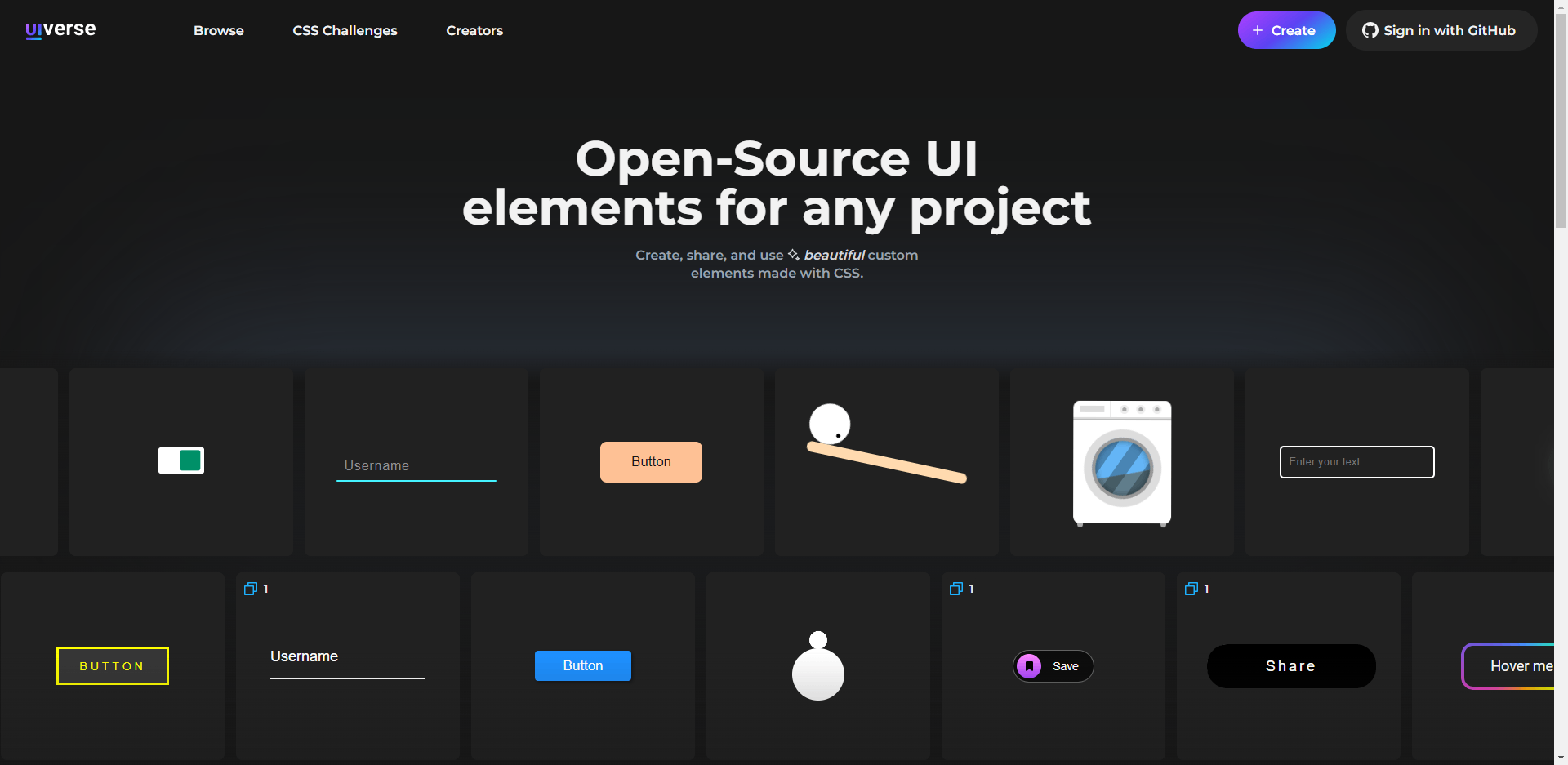Screen dimensions: 1568x765
Task: Click the Save bookmark button
Action: [1053, 666]
